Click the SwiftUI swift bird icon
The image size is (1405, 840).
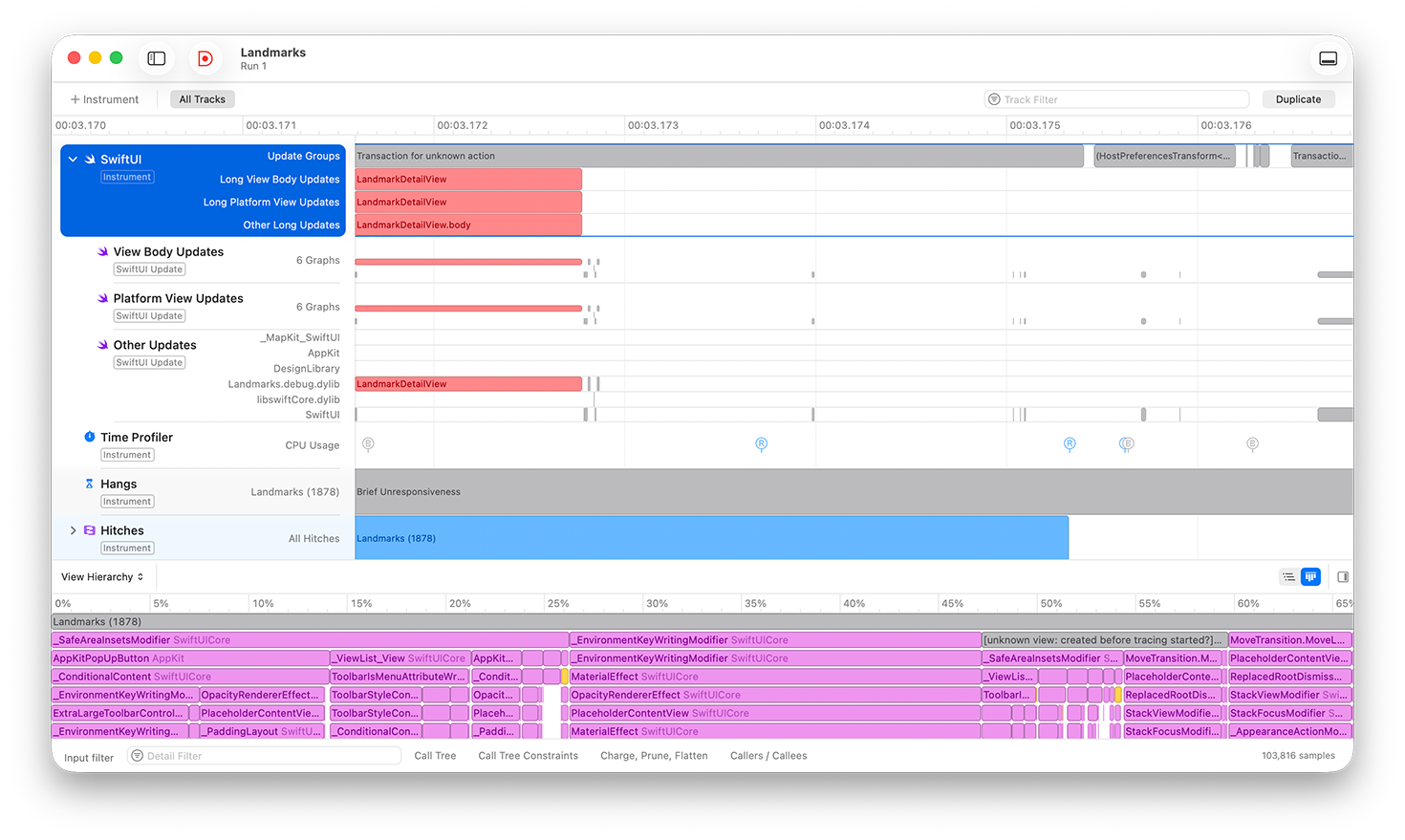[90, 160]
